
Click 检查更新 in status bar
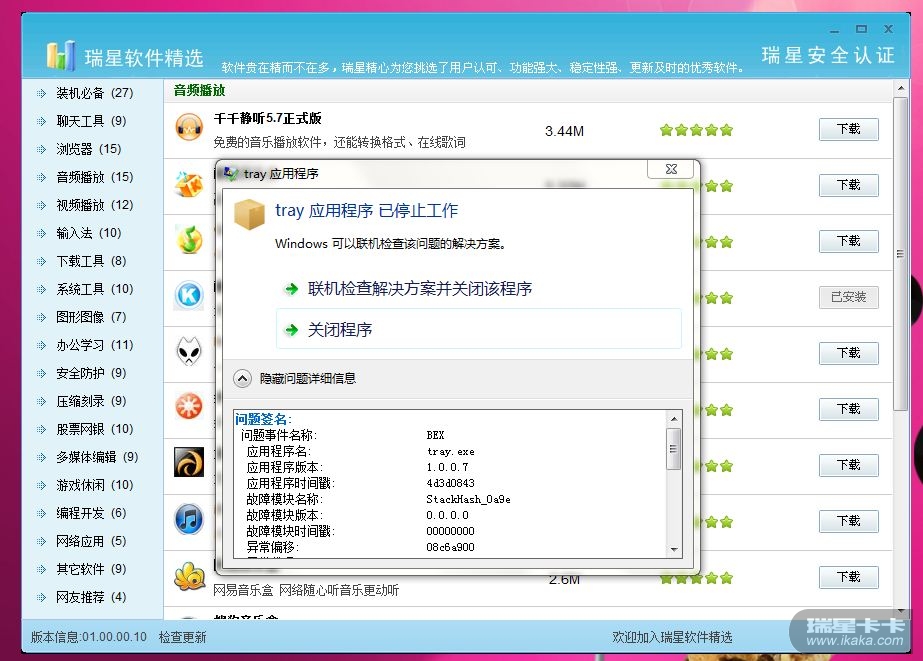182,637
